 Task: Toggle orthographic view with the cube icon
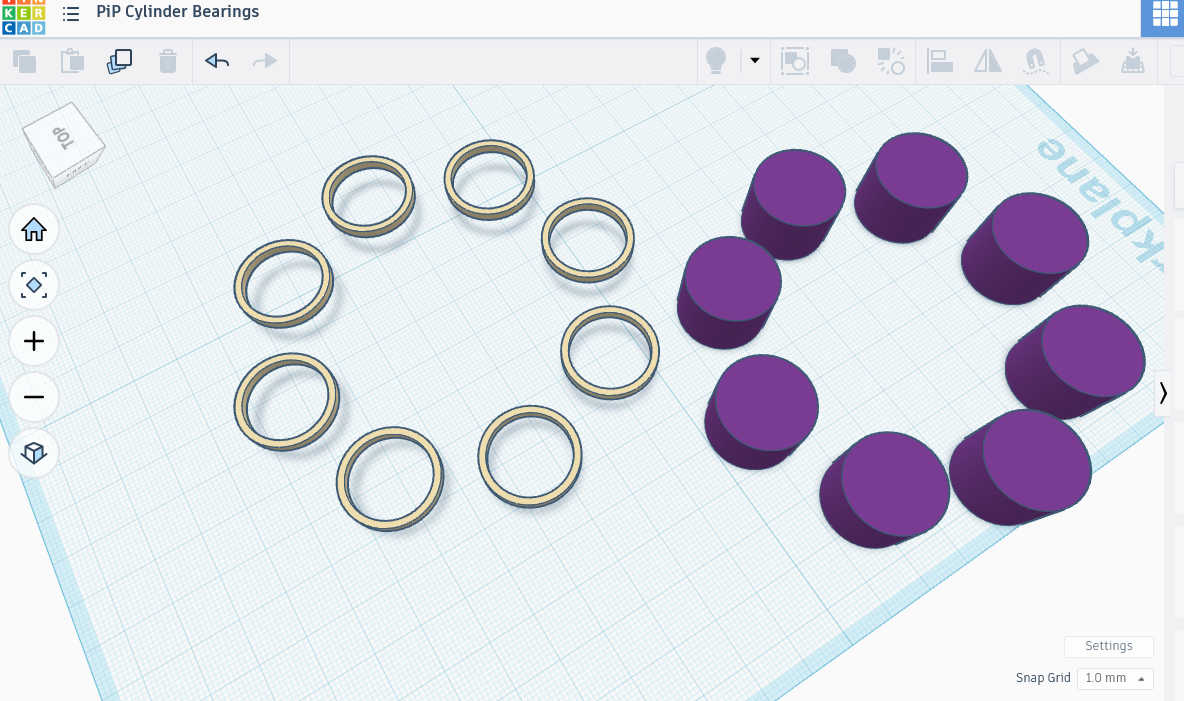click(x=34, y=453)
